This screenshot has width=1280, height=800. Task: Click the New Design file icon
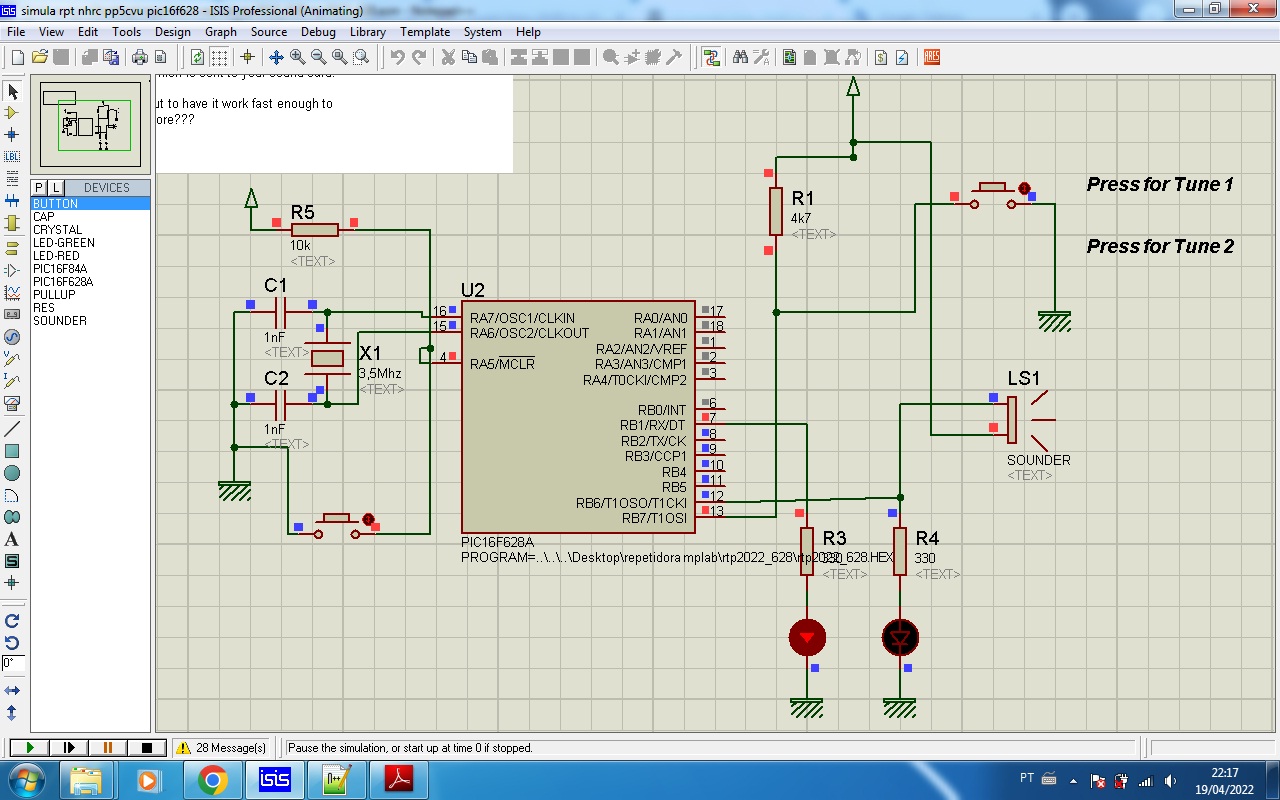(17, 57)
